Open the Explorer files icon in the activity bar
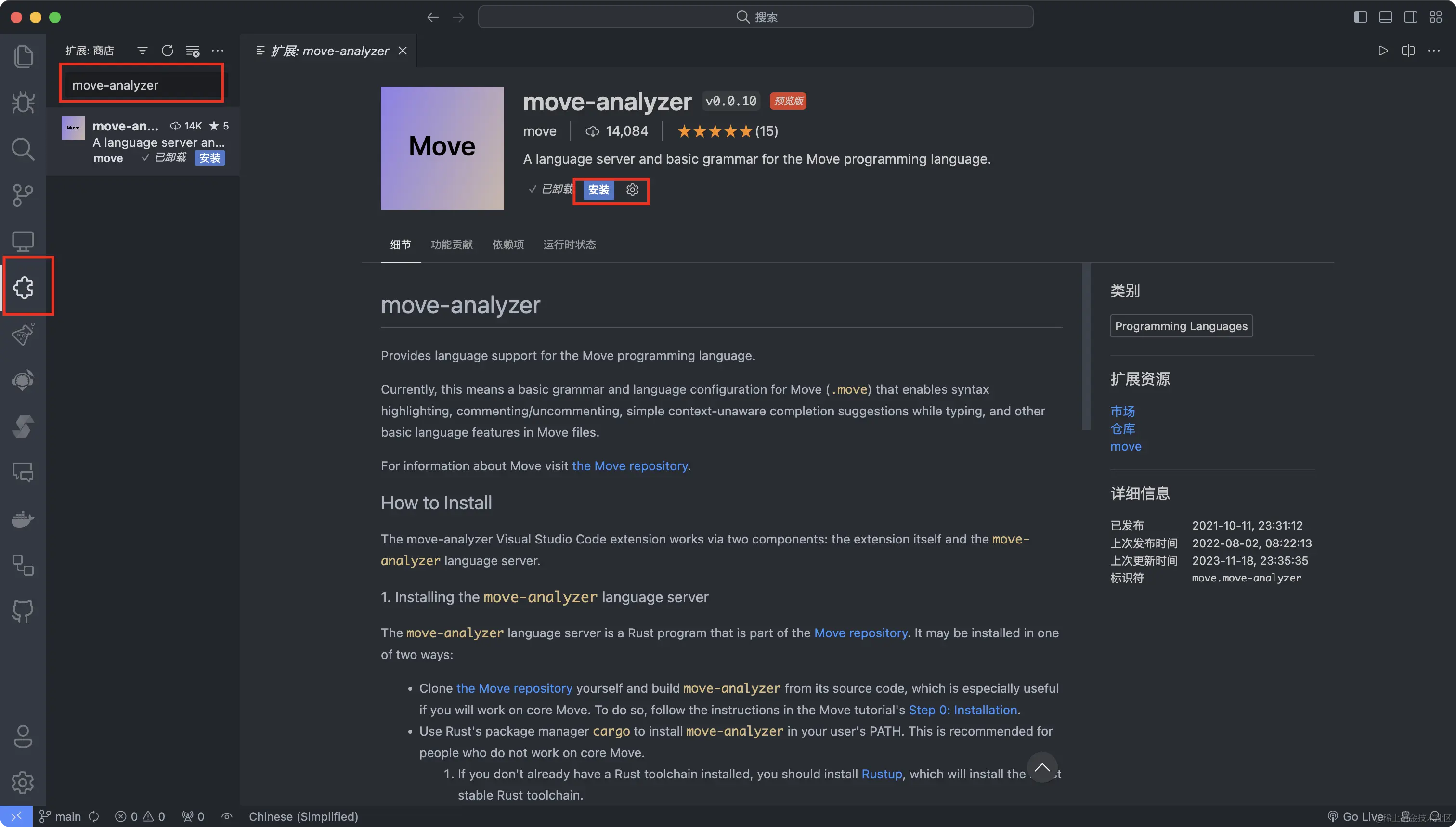This screenshot has width=1456, height=827. [23, 56]
